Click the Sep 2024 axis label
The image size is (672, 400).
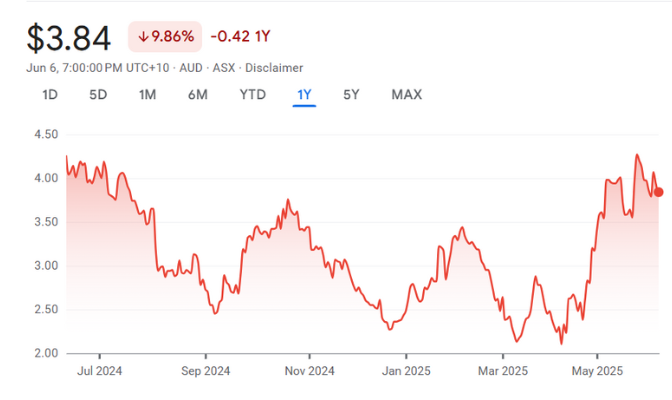pos(204,370)
